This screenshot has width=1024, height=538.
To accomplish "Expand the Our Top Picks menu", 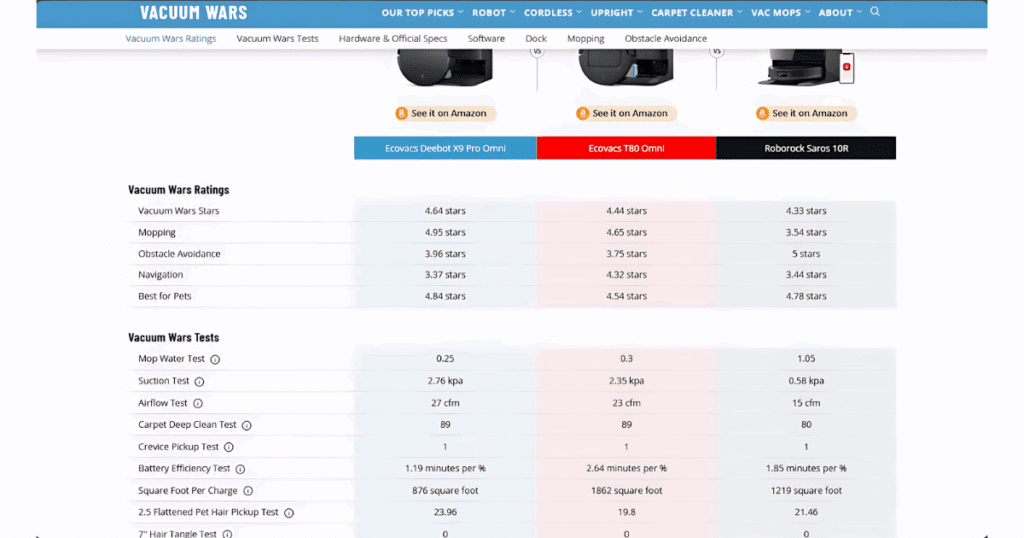I will coord(422,13).
